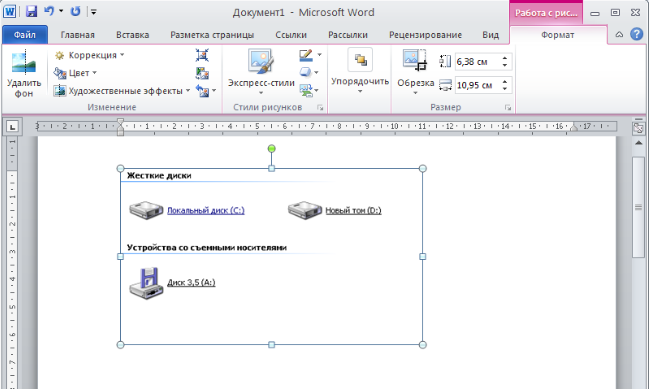Toggle the ruler view button above scrollbar

click(x=638, y=127)
